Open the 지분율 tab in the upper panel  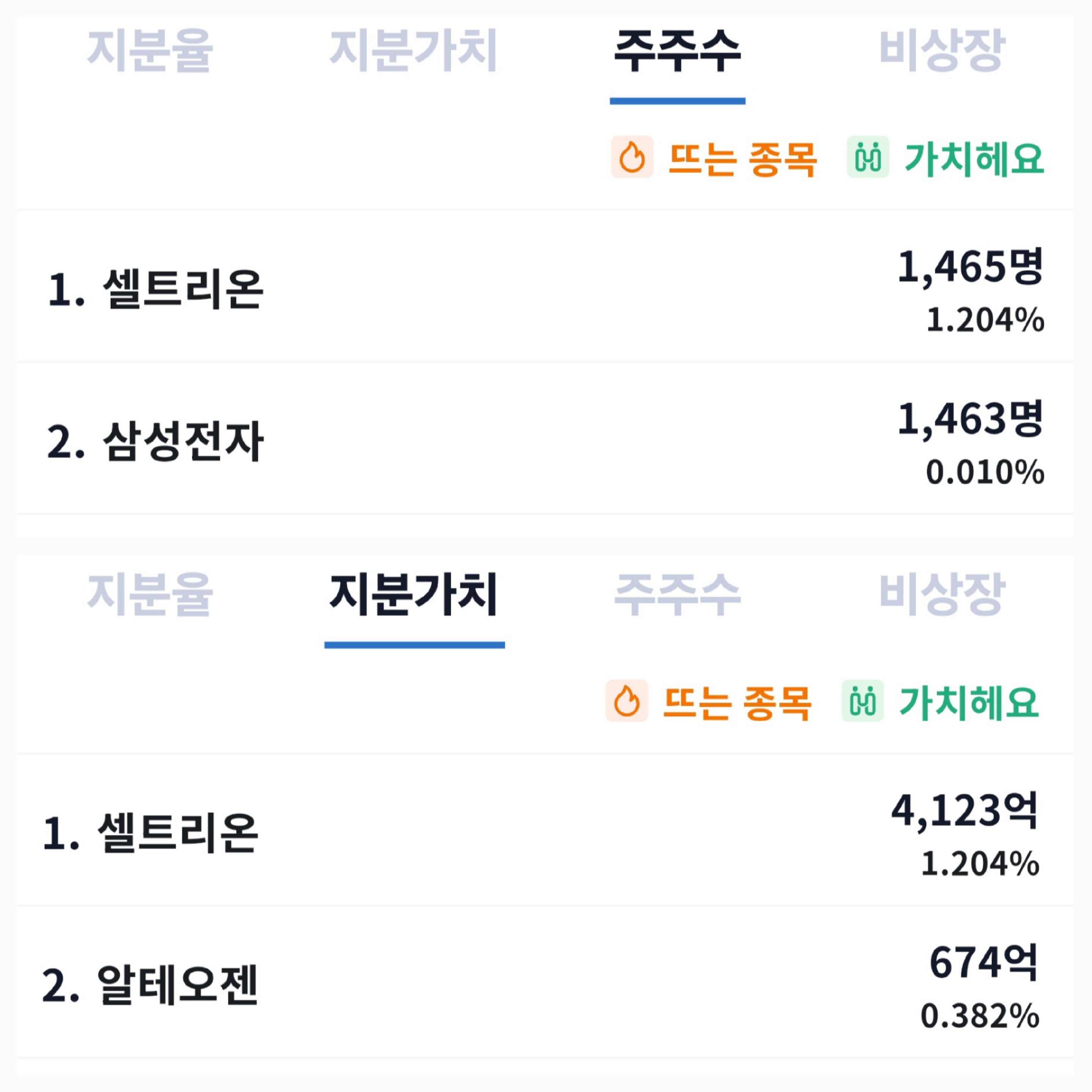[150, 51]
